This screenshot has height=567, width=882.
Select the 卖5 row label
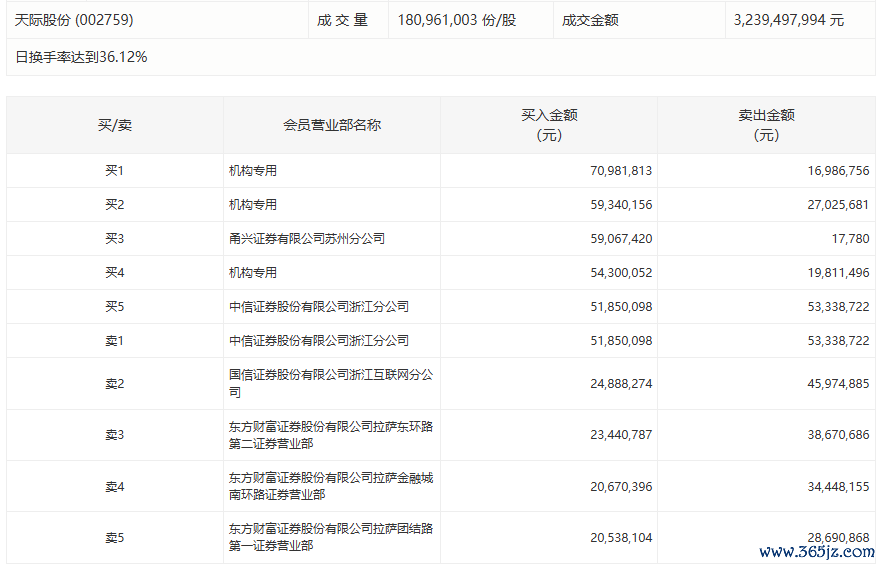click(114, 537)
